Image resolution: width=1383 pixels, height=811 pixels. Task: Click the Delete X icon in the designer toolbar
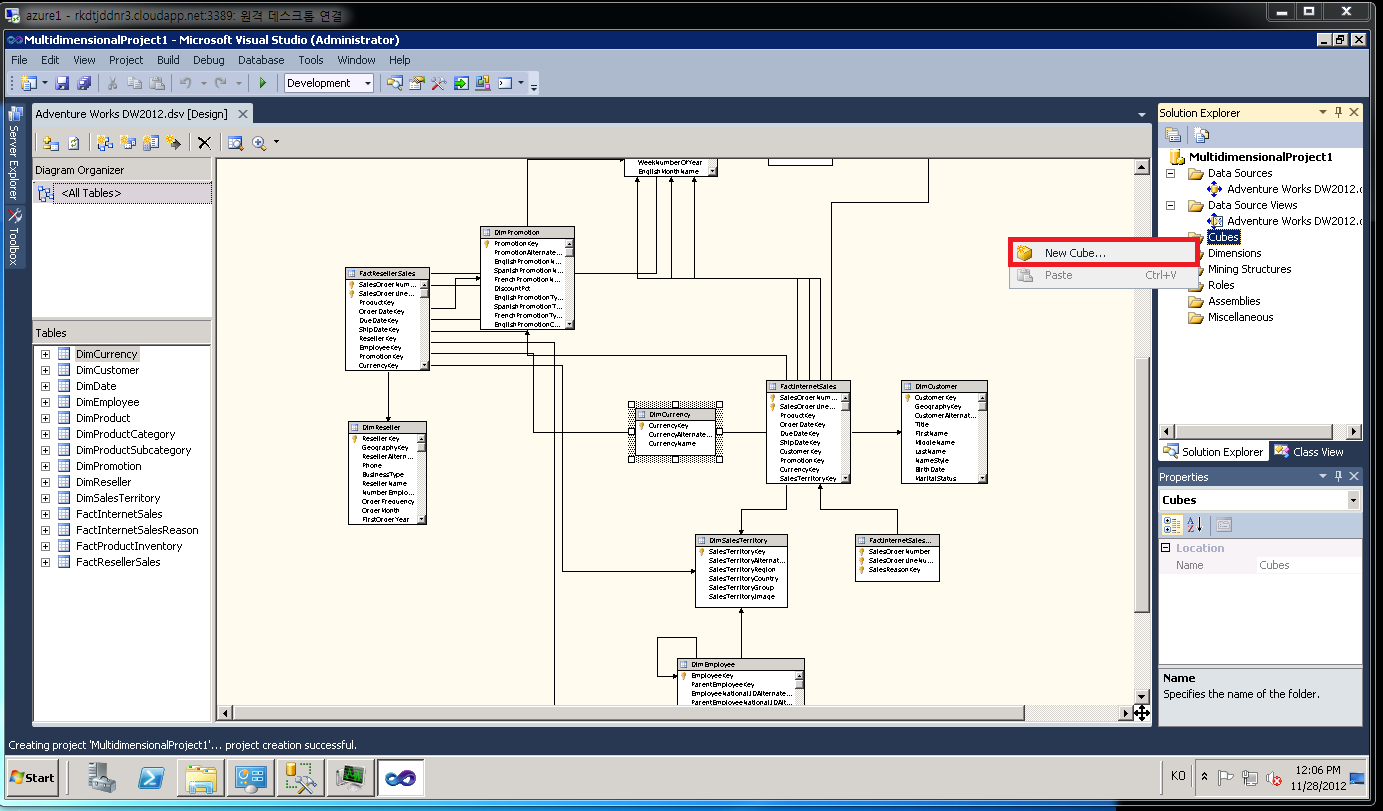click(x=204, y=143)
